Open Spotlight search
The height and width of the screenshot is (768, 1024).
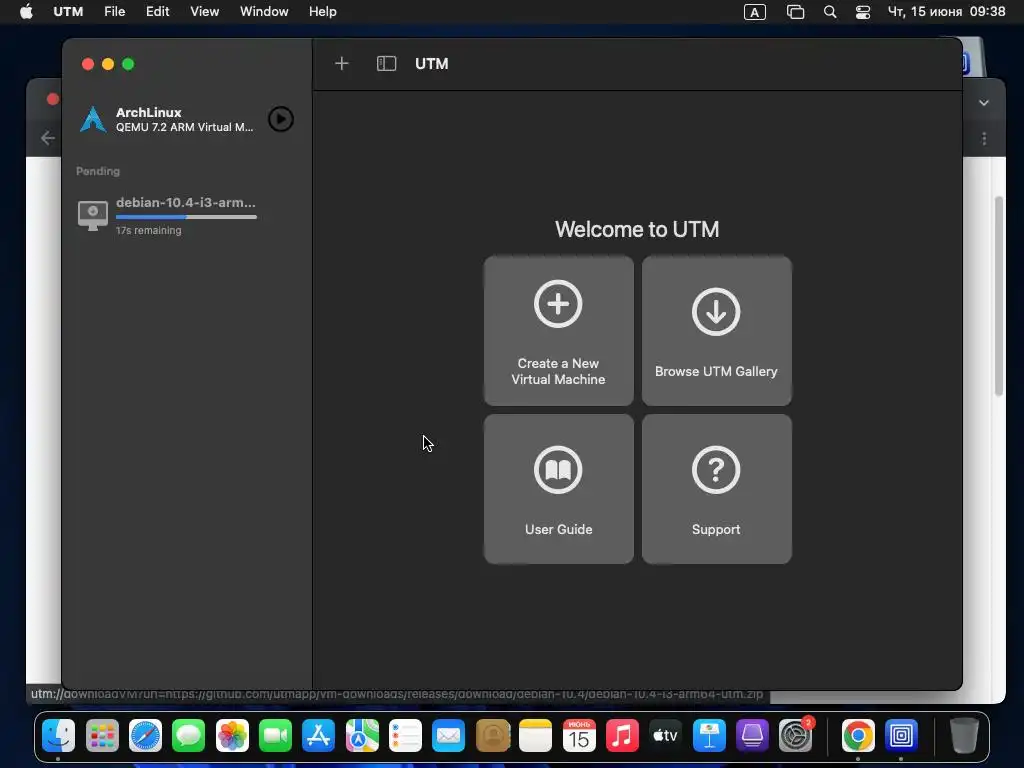pos(830,12)
